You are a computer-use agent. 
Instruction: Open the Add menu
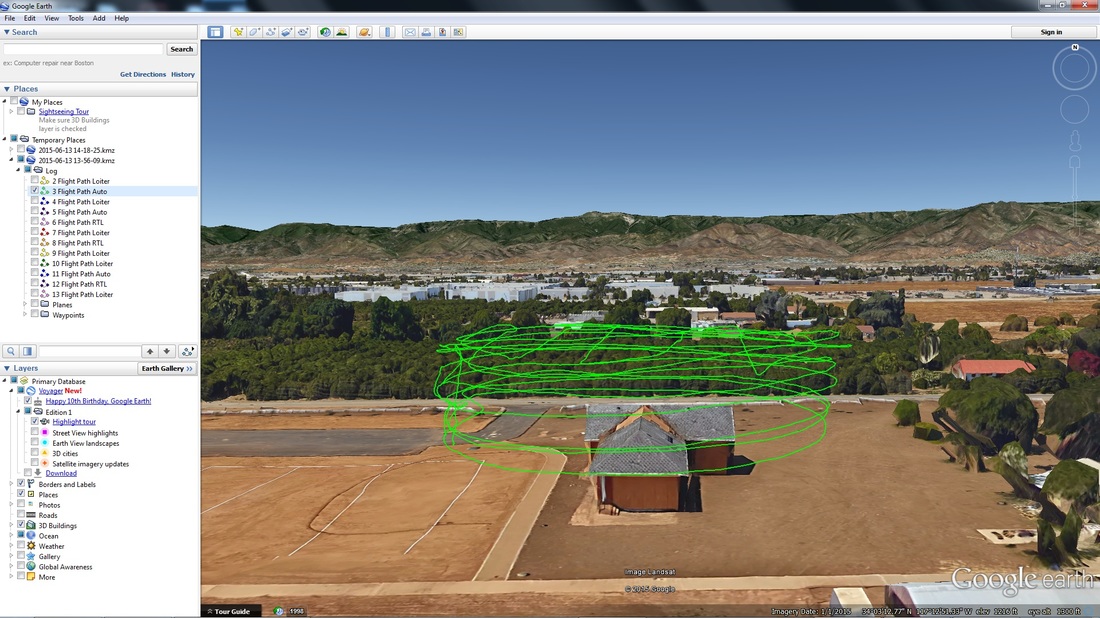click(99, 18)
